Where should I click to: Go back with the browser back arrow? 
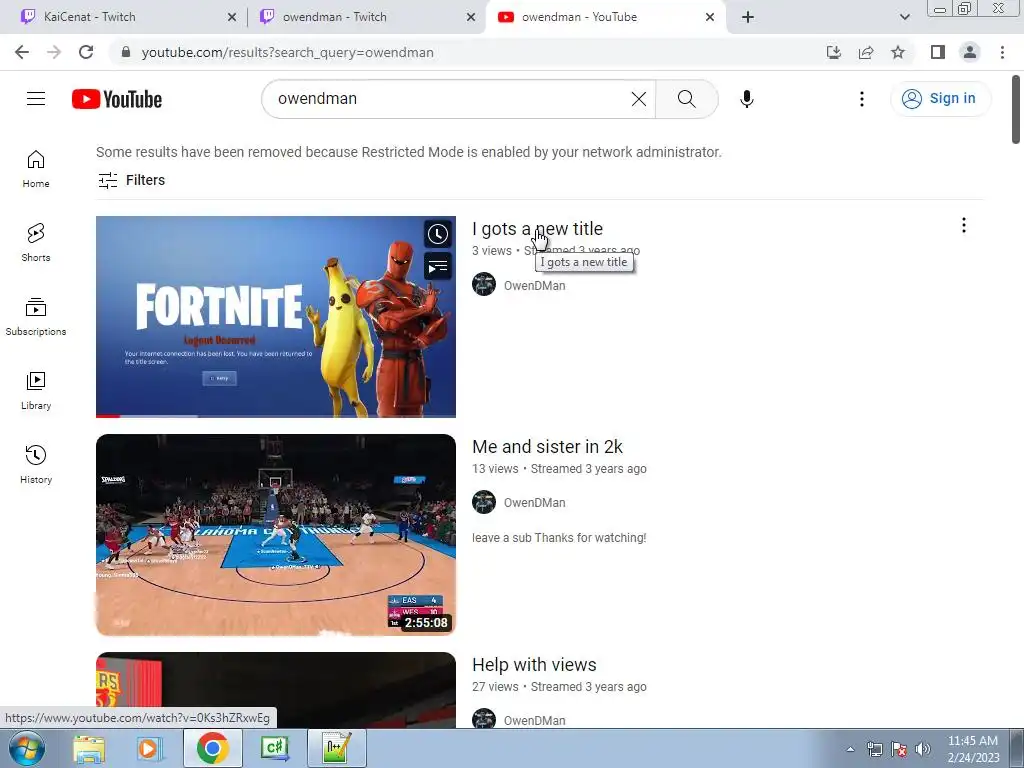point(22,52)
